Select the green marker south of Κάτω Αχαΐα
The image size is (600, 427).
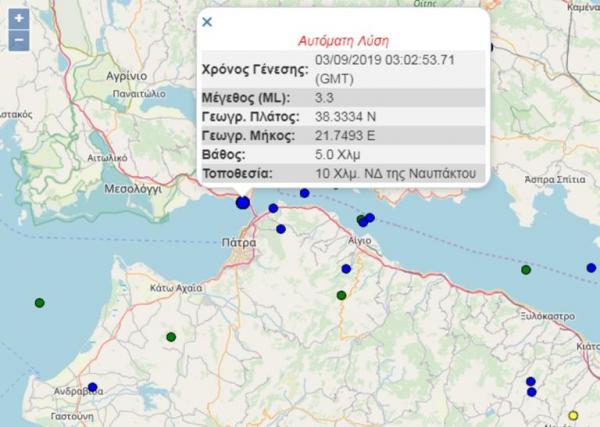[x=171, y=336]
